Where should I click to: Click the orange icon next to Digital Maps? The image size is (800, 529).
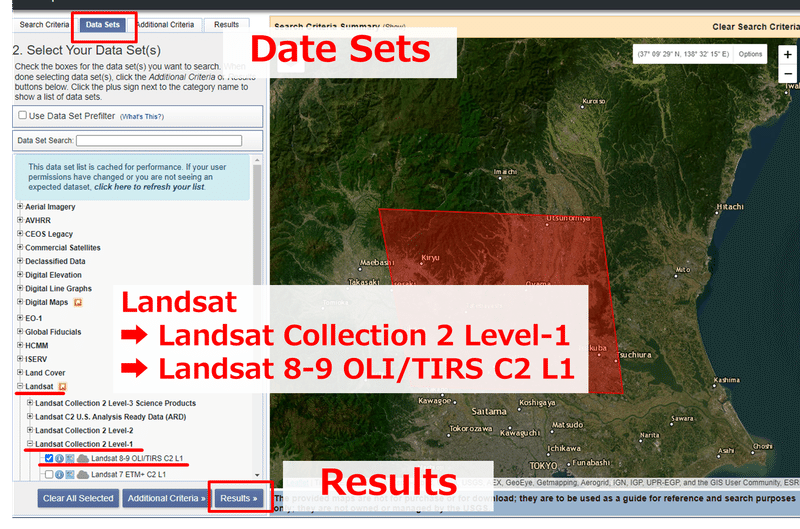78,303
